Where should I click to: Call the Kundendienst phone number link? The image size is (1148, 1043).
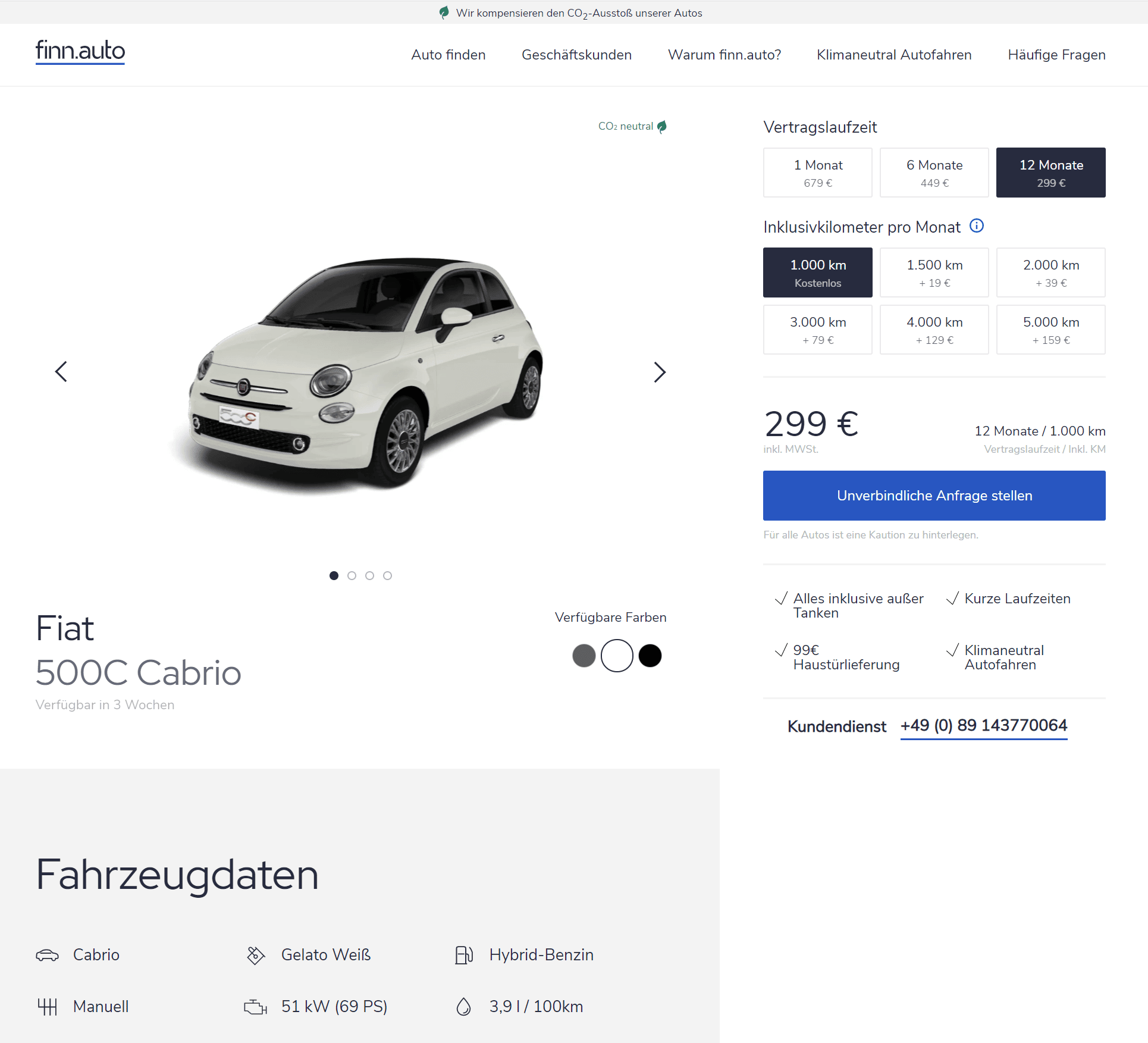(x=984, y=725)
